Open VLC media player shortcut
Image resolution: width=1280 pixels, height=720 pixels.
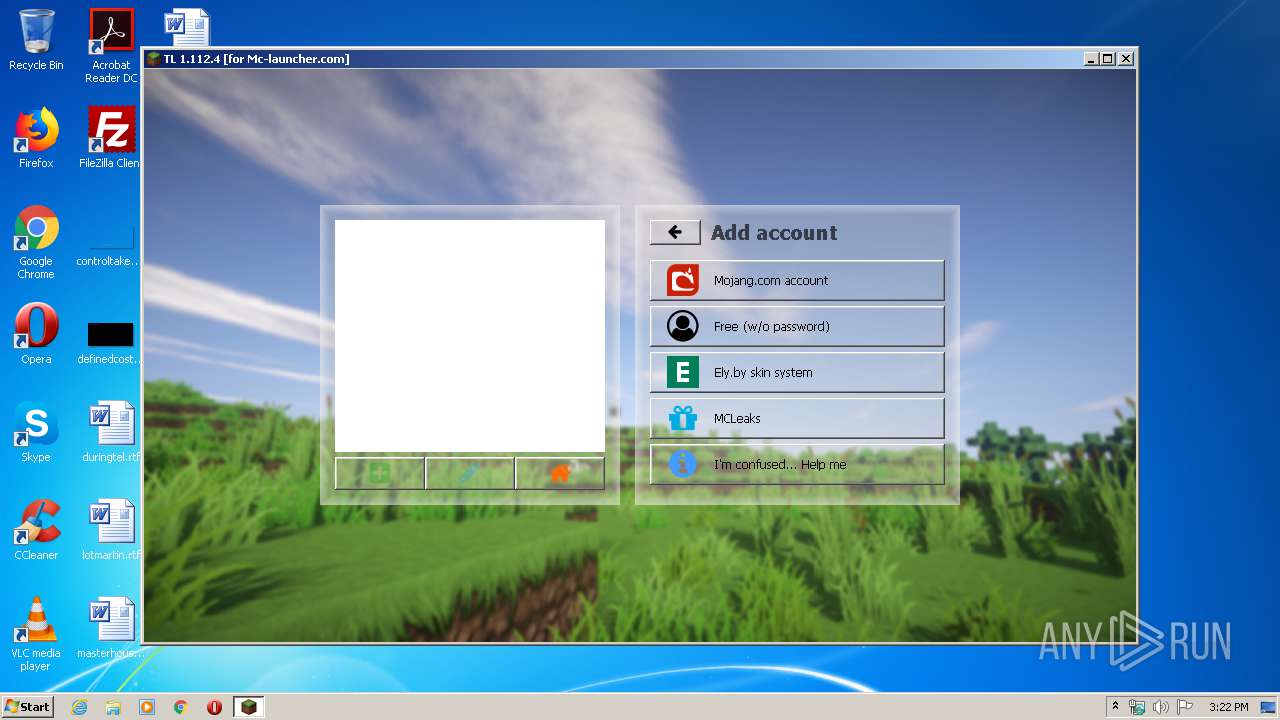(36, 633)
